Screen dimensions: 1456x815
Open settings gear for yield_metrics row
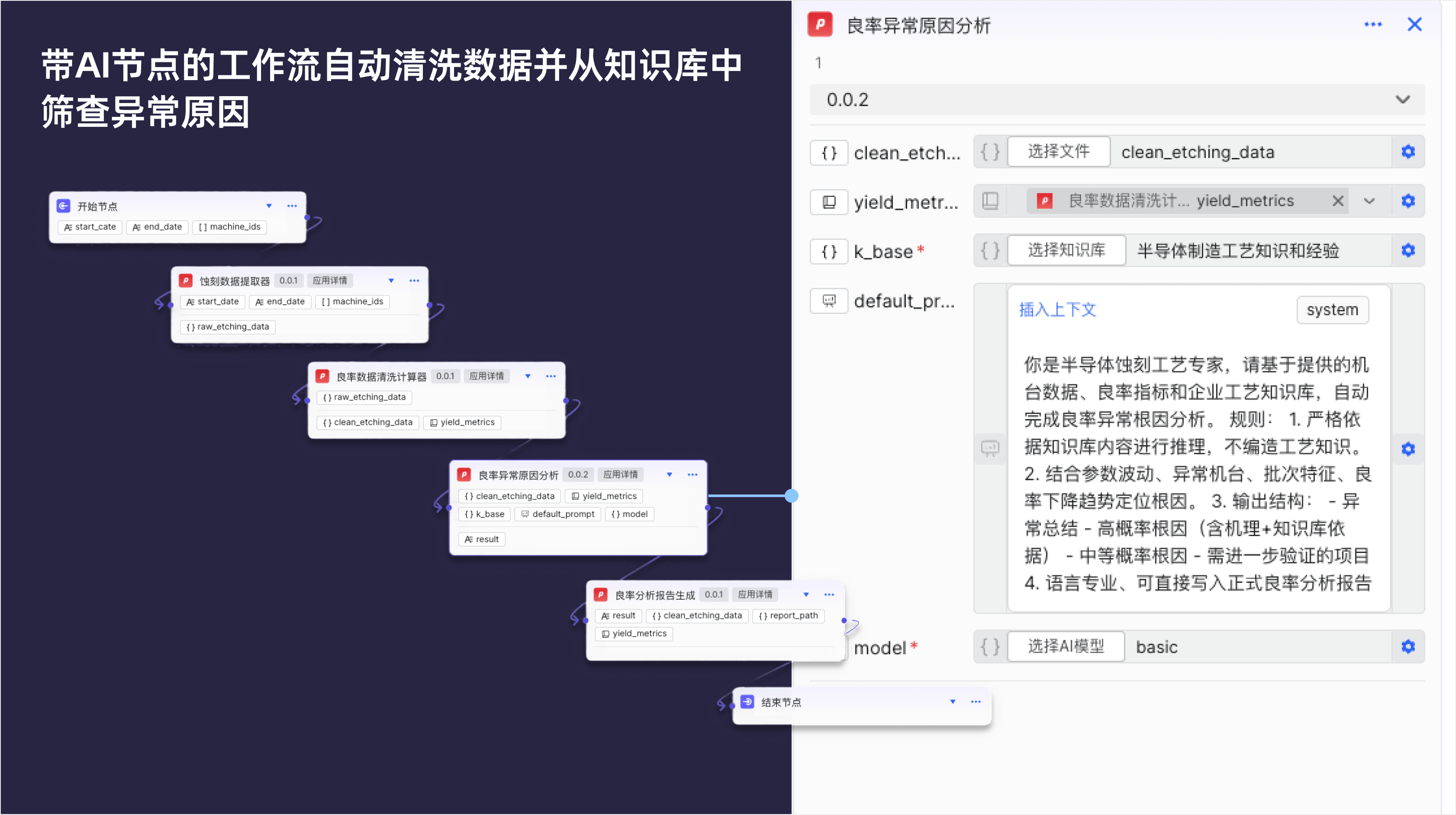point(1408,201)
